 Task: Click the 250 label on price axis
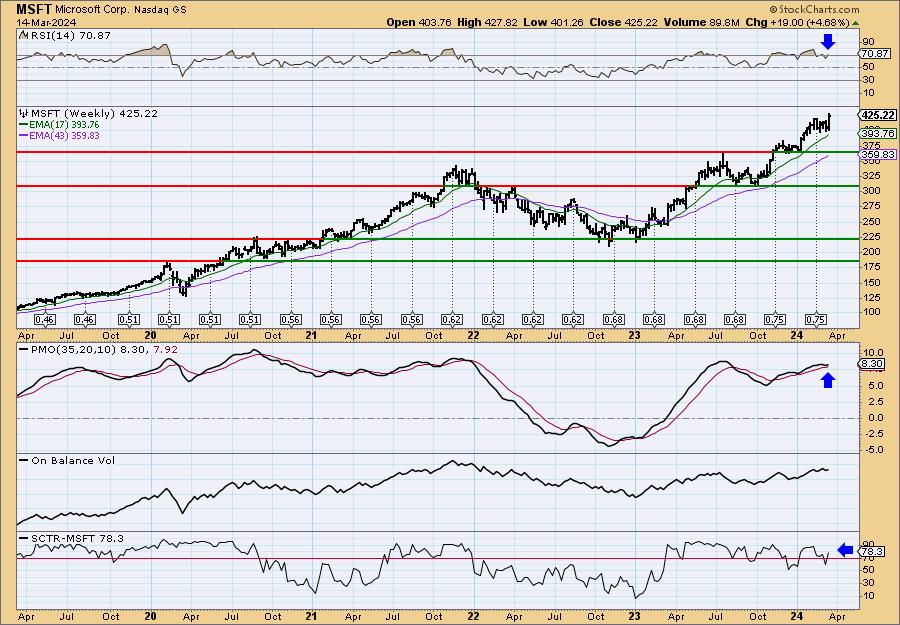tap(871, 222)
